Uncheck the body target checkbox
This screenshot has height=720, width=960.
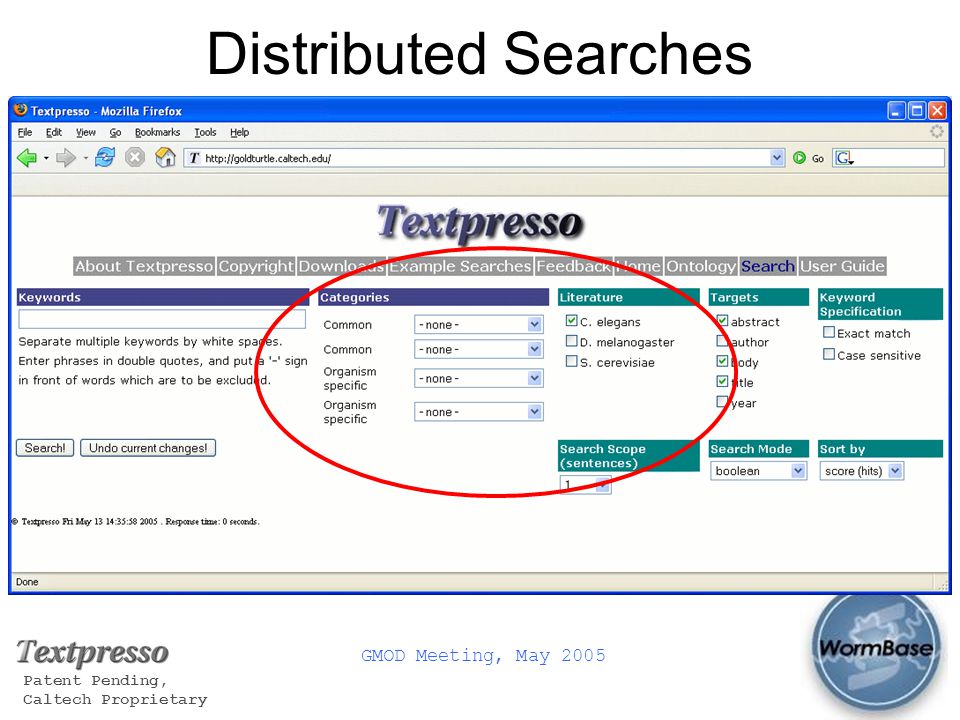click(x=722, y=361)
